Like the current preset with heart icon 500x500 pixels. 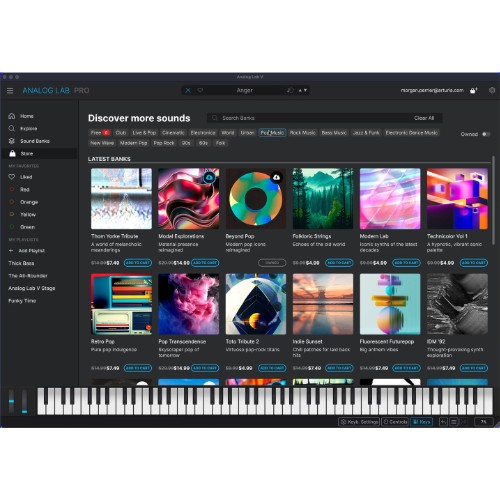[200, 90]
